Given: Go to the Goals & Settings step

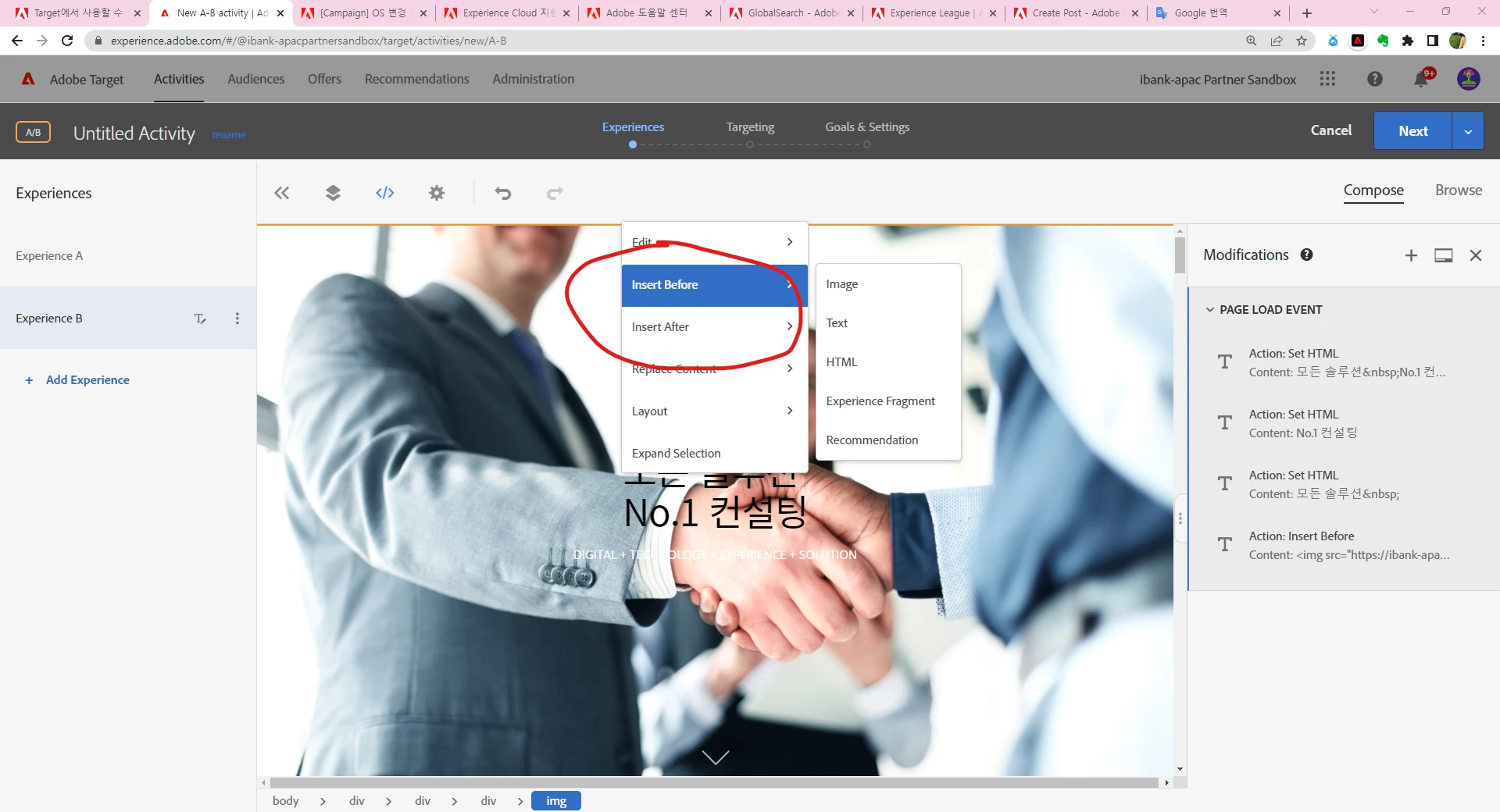Looking at the screenshot, I should pyautogui.click(x=867, y=127).
